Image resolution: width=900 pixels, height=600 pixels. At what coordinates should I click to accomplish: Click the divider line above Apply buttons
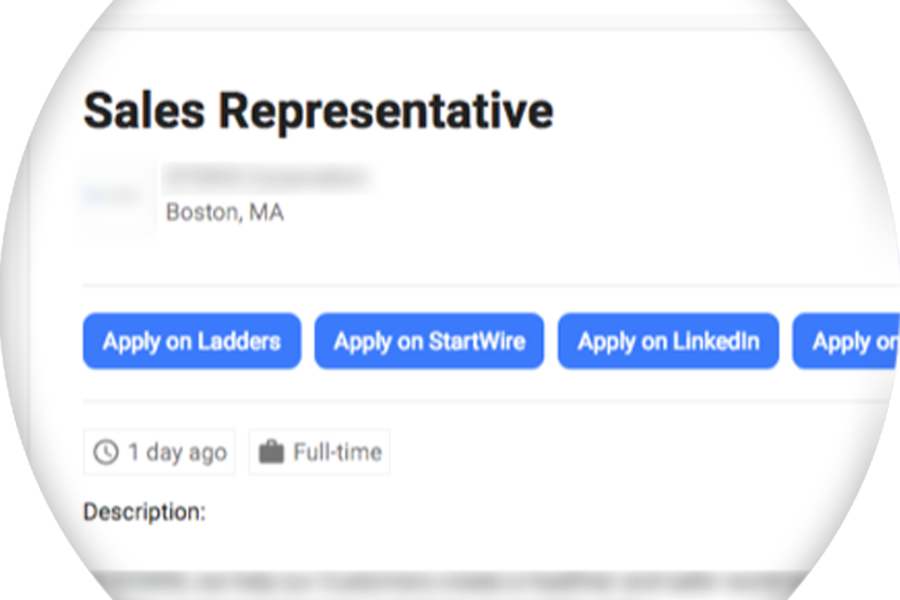[x=491, y=285]
